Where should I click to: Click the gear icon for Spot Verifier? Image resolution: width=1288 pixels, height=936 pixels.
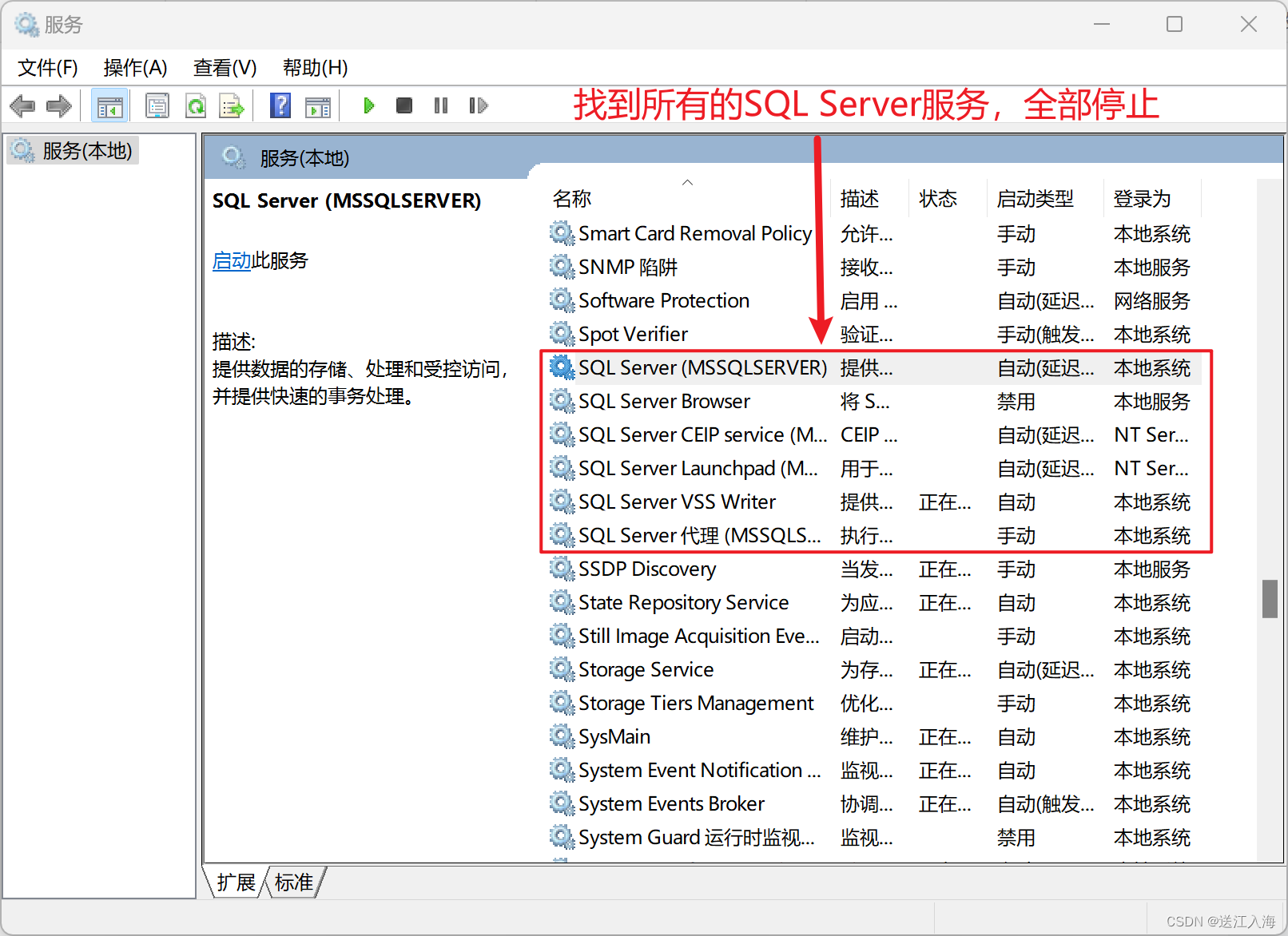pos(562,334)
